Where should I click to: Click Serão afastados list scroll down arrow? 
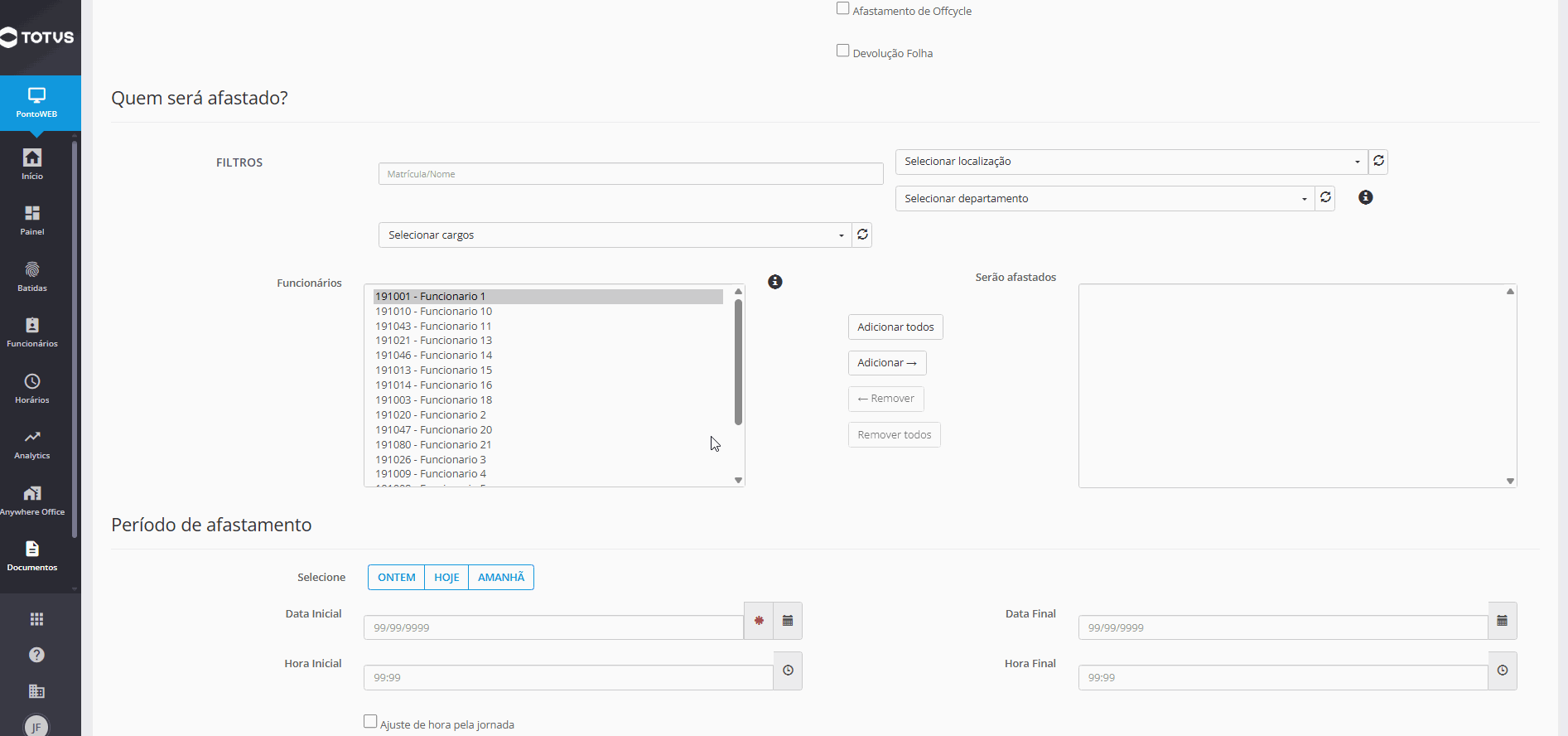point(1510,481)
